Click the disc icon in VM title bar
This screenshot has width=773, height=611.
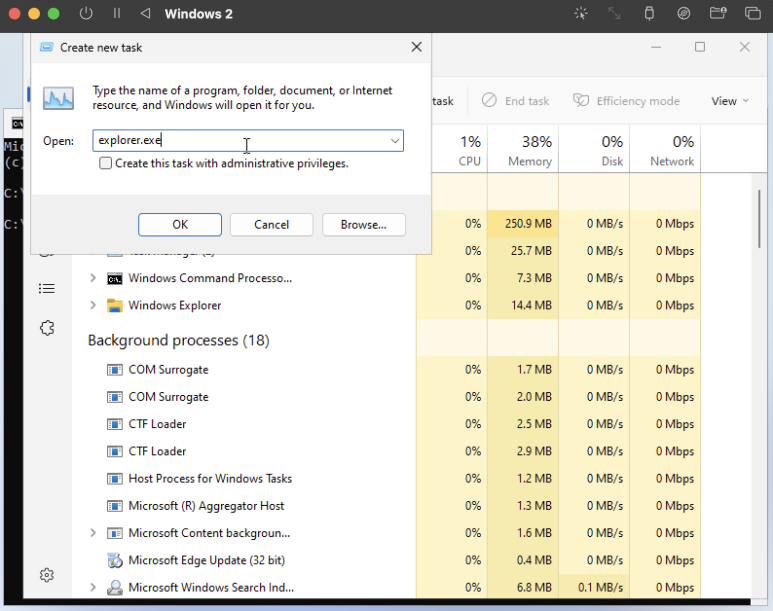pos(683,13)
